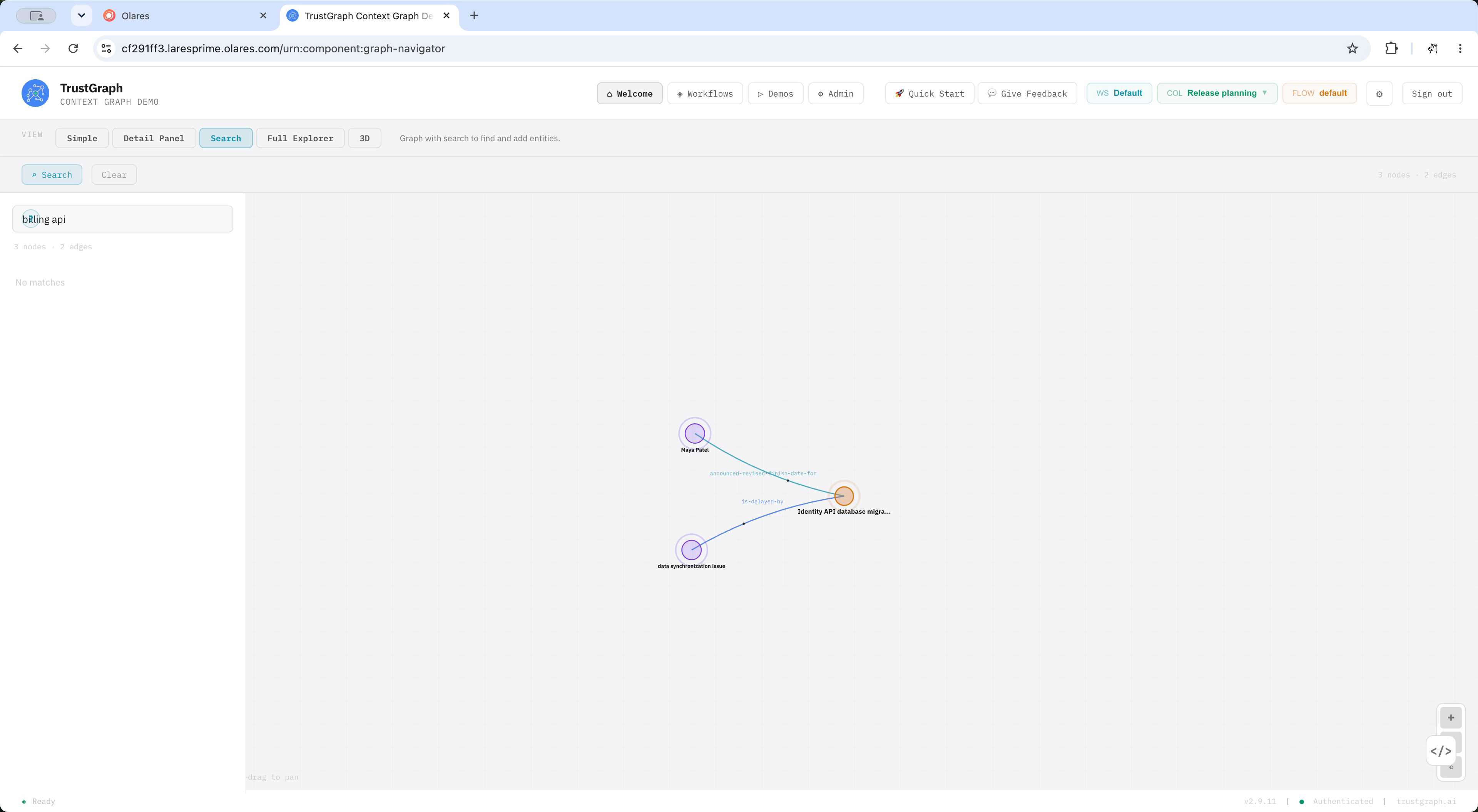Switch to the Detail Panel view
This screenshot has height=812, width=1478.
coord(154,138)
